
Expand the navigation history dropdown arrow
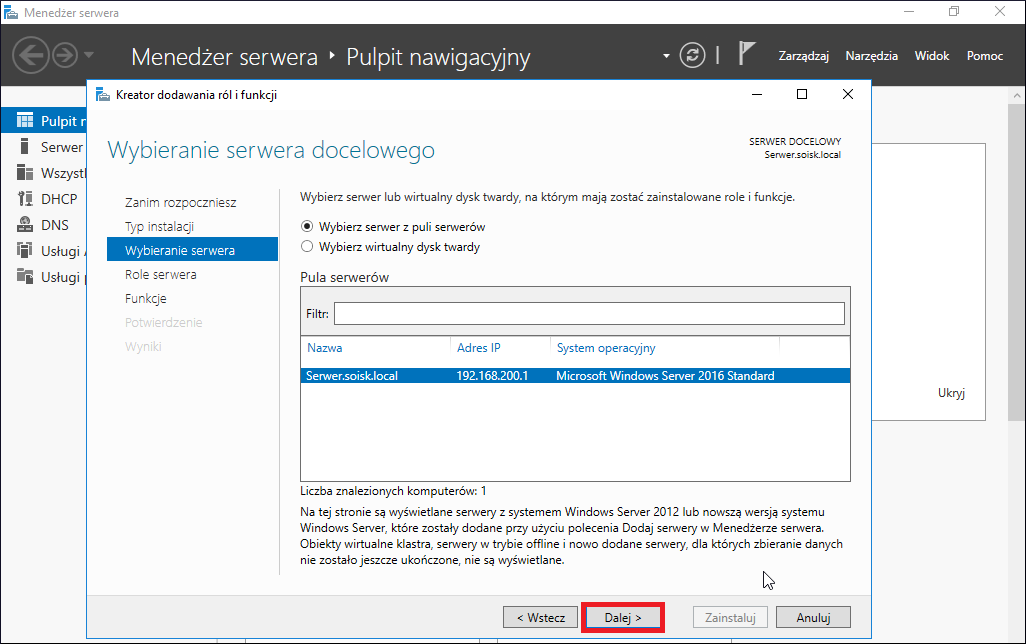(89, 56)
